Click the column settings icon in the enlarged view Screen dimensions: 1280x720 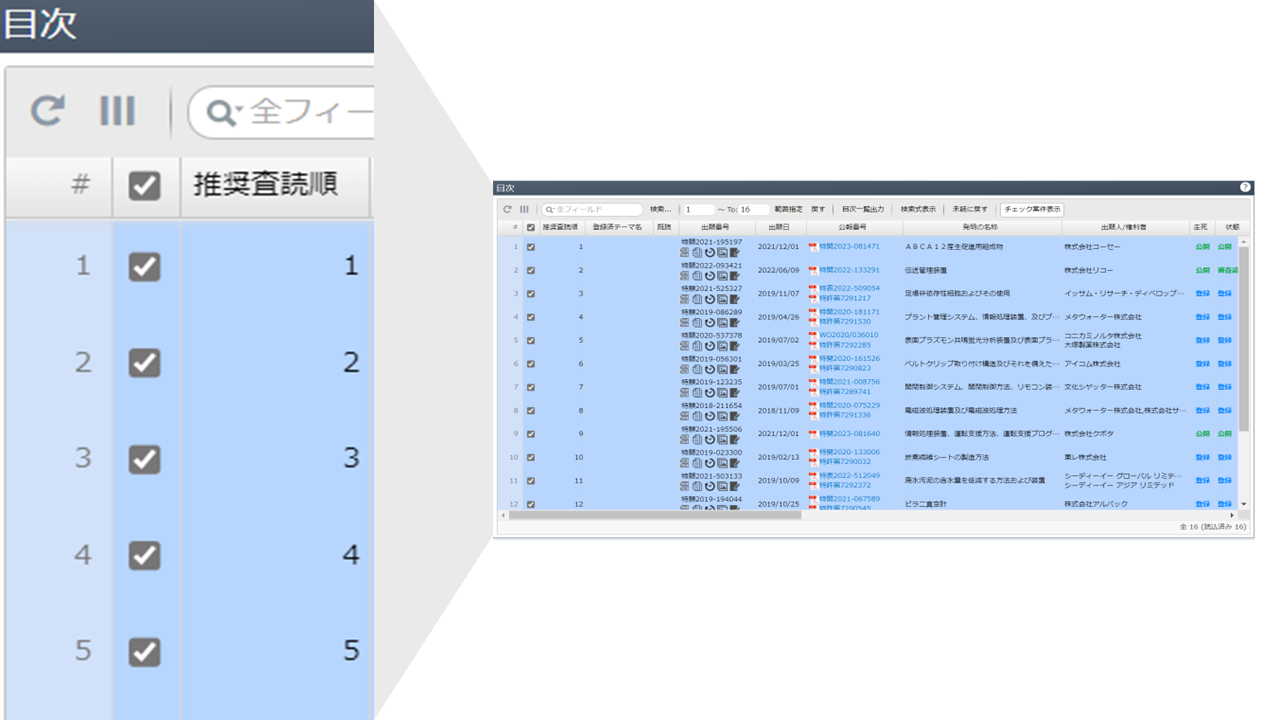pyautogui.click(x=117, y=111)
